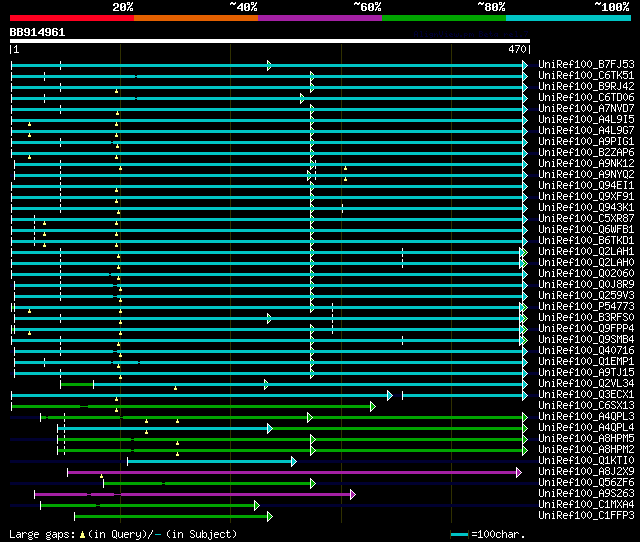Click the UniRef100_B2ZAP6 text
Image resolution: width=640 pixels, height=542 pixels.
(x=586, y=153)
